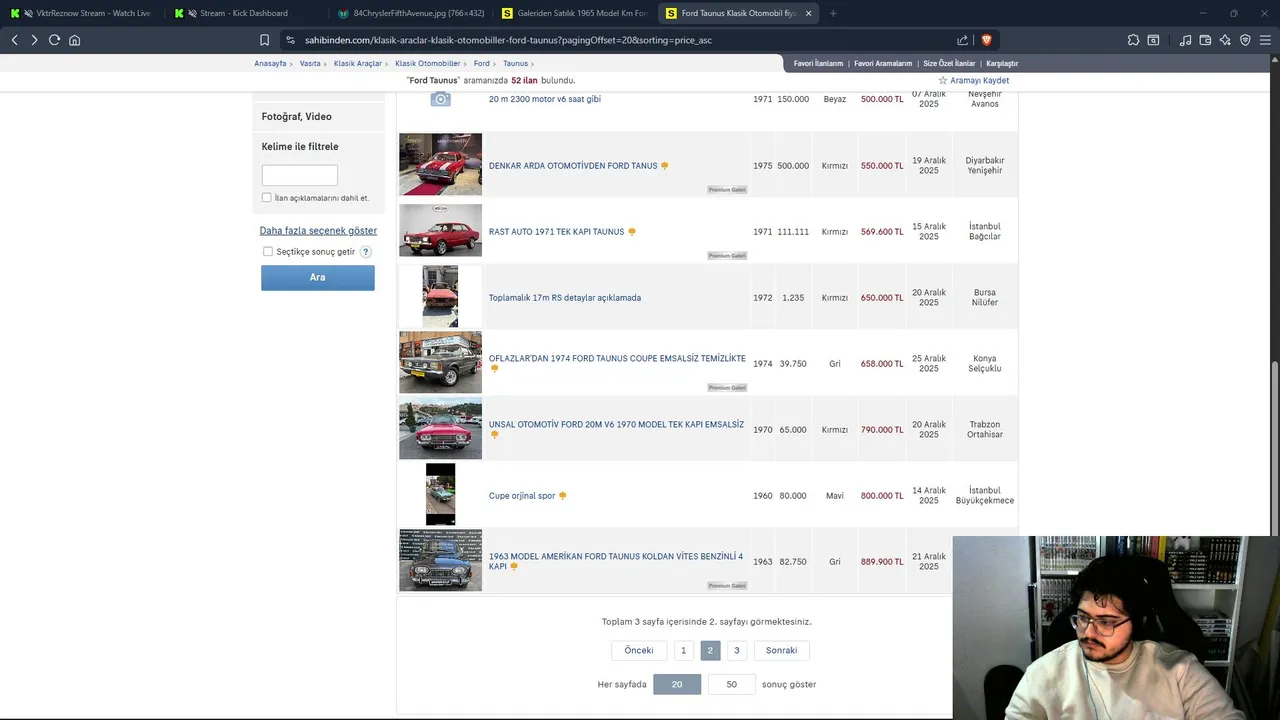The height and width of the screenshot is (720, 1280).
Task: Open Anasayfa breadcrumb link
Action: coord(270,63)
